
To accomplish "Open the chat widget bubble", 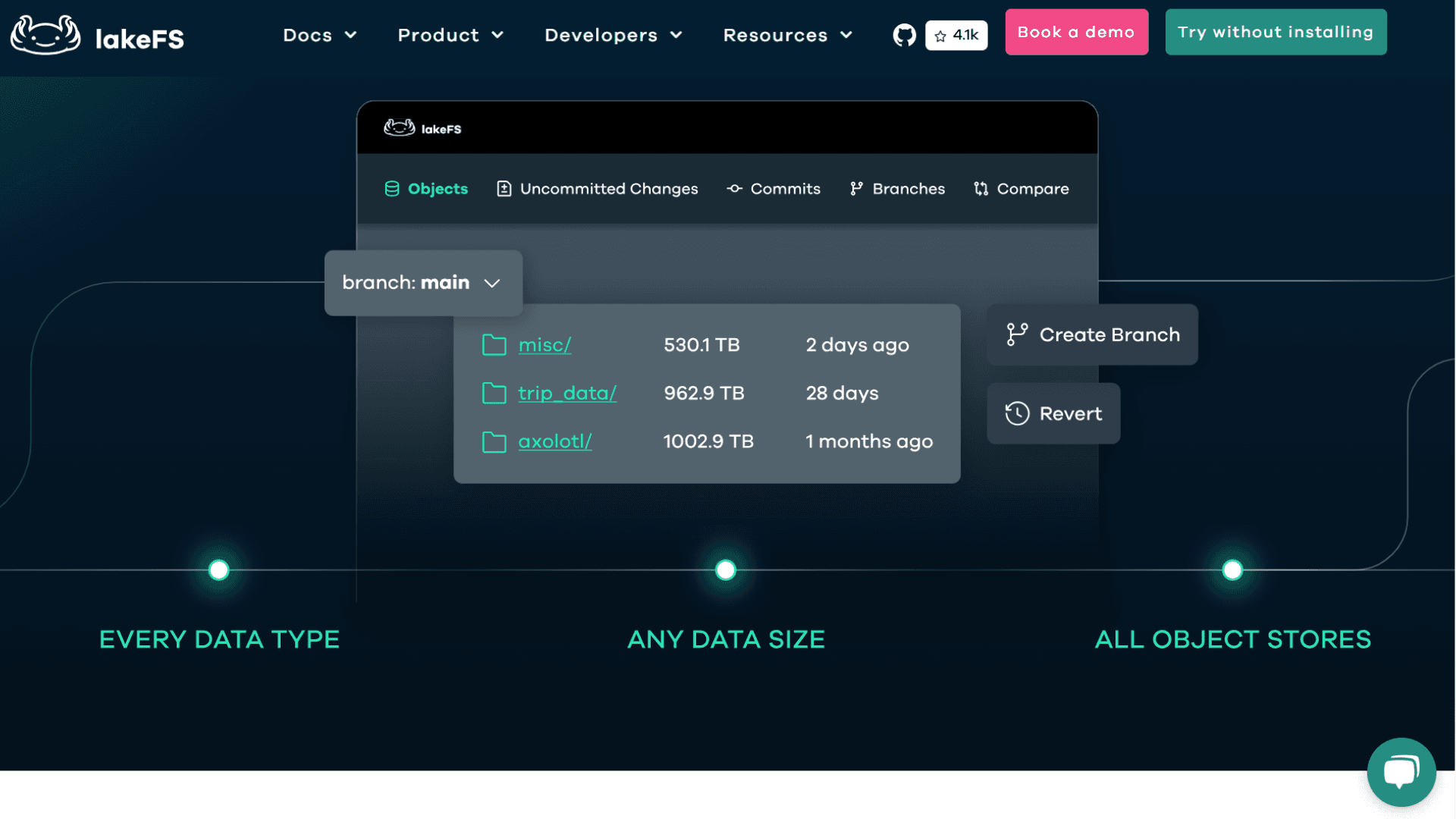I will [1401, 772].
